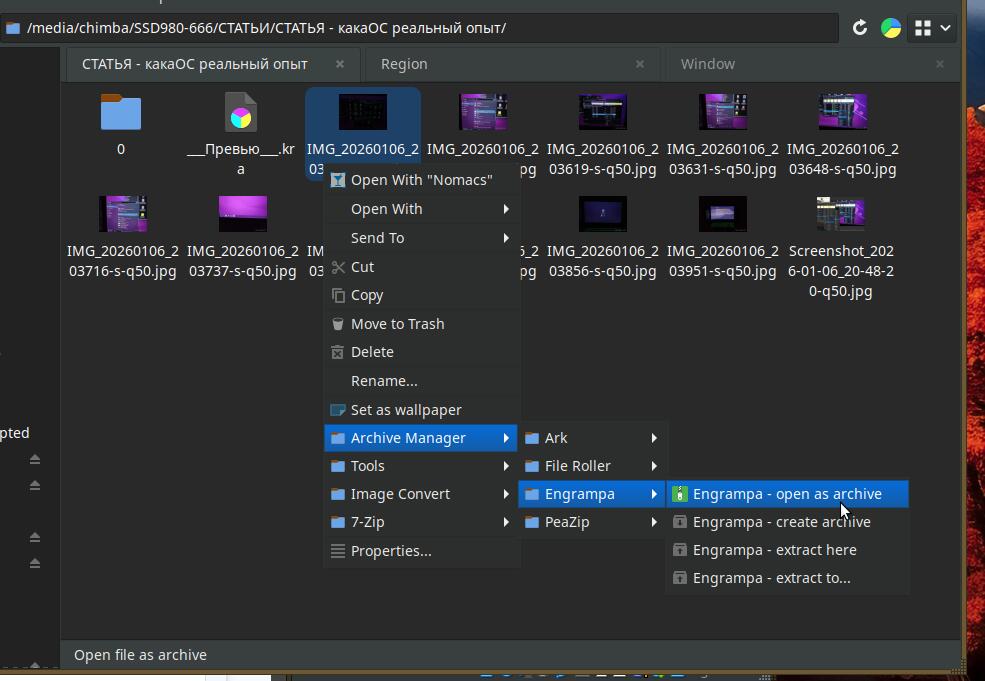Screen dimensions: 985x681
Task: Click Move to Trash entry
Action: point(397,324)
